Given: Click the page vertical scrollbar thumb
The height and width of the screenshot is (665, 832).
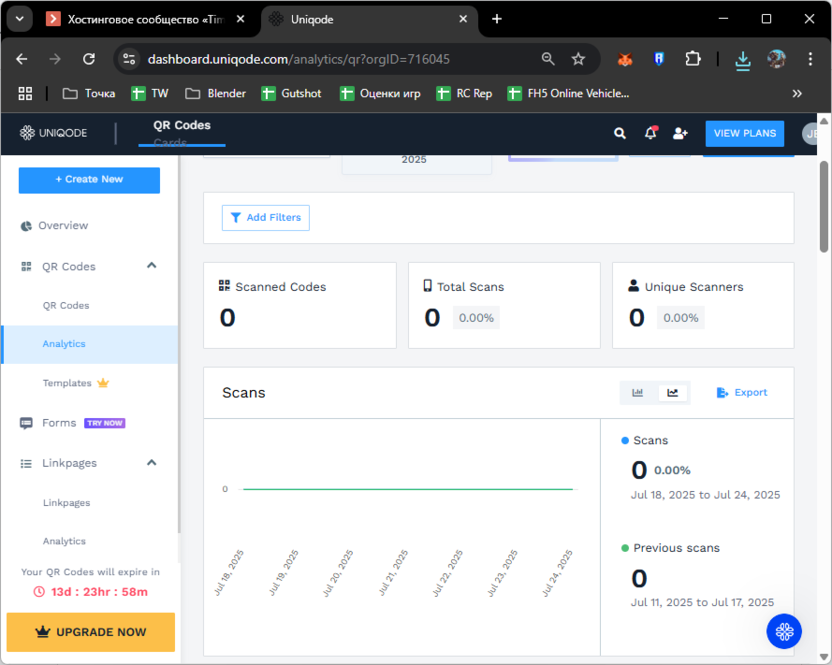Looking at the screenshot, I should [x=824, y=205].
